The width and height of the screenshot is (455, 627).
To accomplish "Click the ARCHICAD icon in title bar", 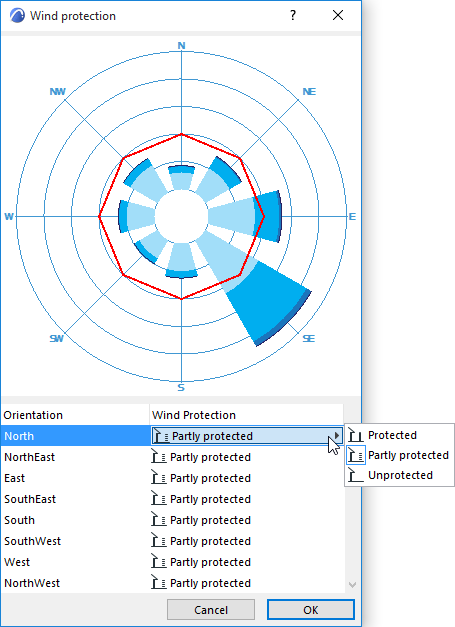I will click(17, 16).
